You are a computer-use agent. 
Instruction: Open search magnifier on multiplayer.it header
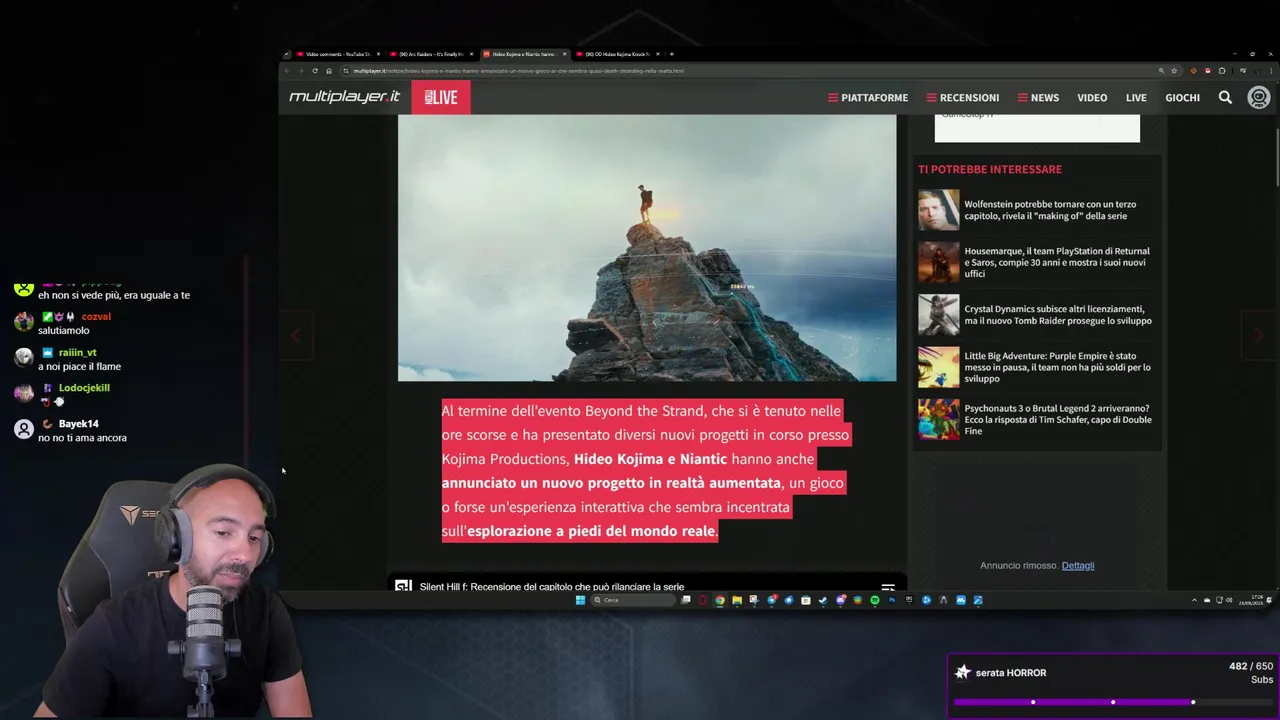pos(1225,97)
